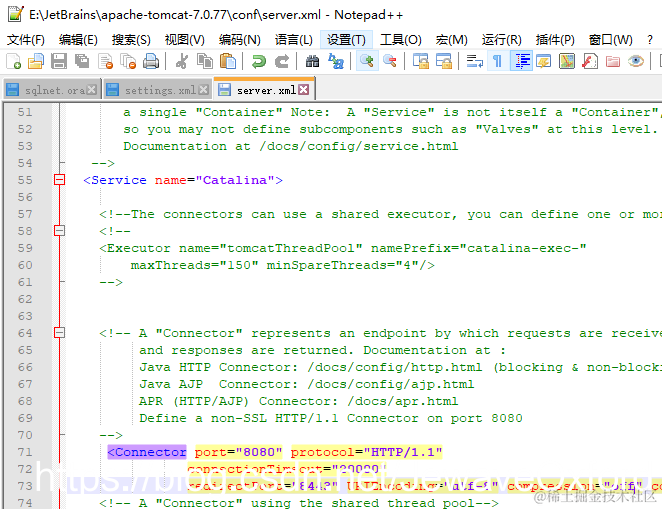Screen dimensions: 662x509
Task: Click the Redo arrow icon
Action: point(282,62)
